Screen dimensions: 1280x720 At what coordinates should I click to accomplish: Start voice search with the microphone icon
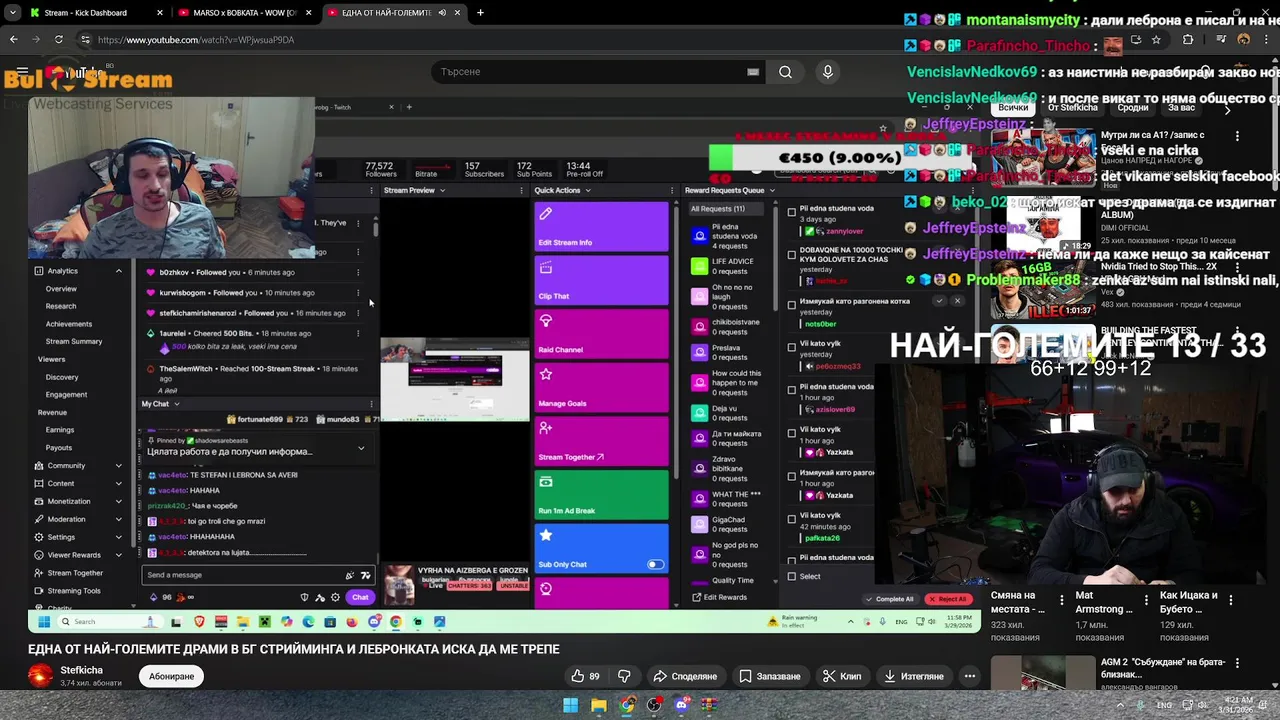coord(827,72)
